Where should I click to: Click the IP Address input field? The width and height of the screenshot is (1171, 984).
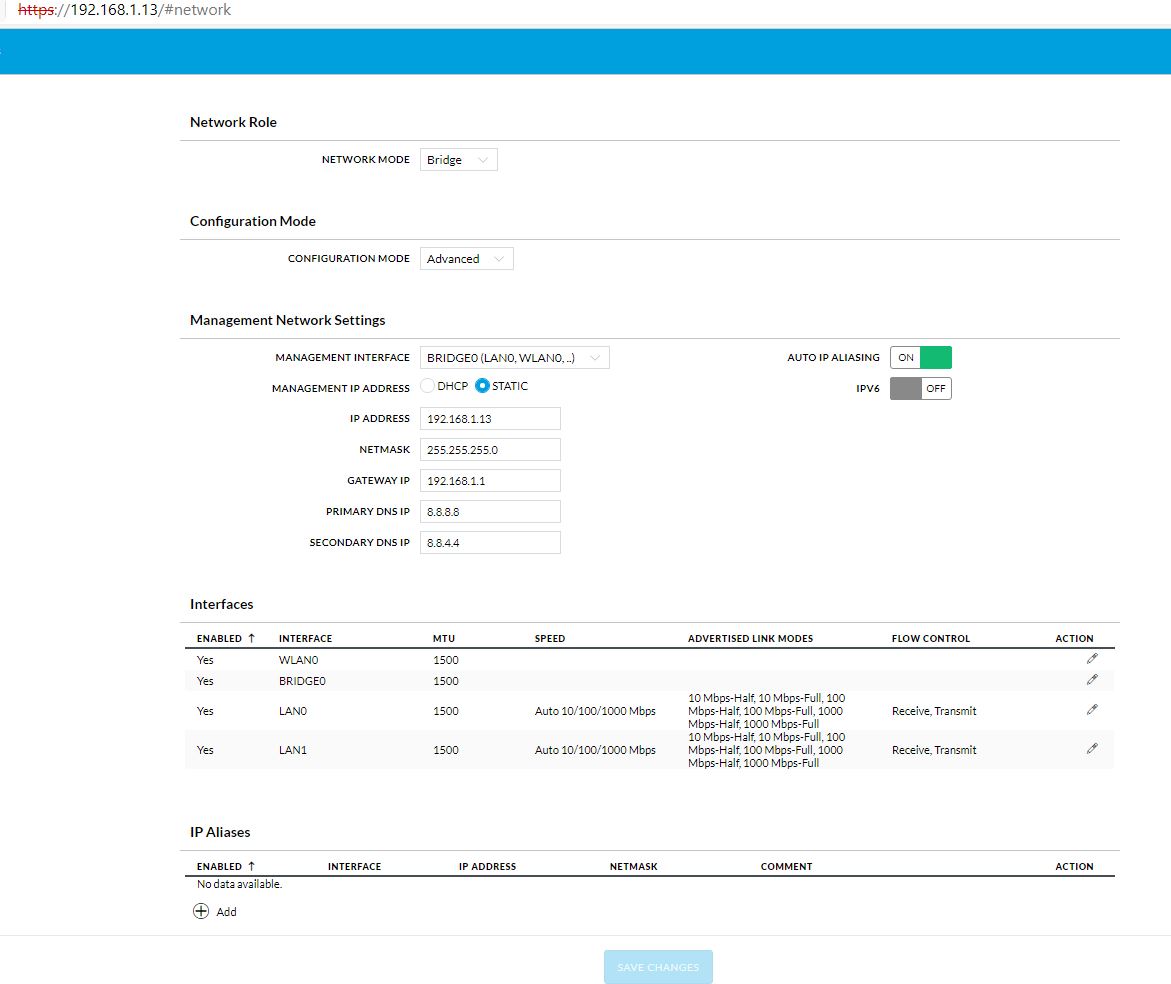[490, 419]
